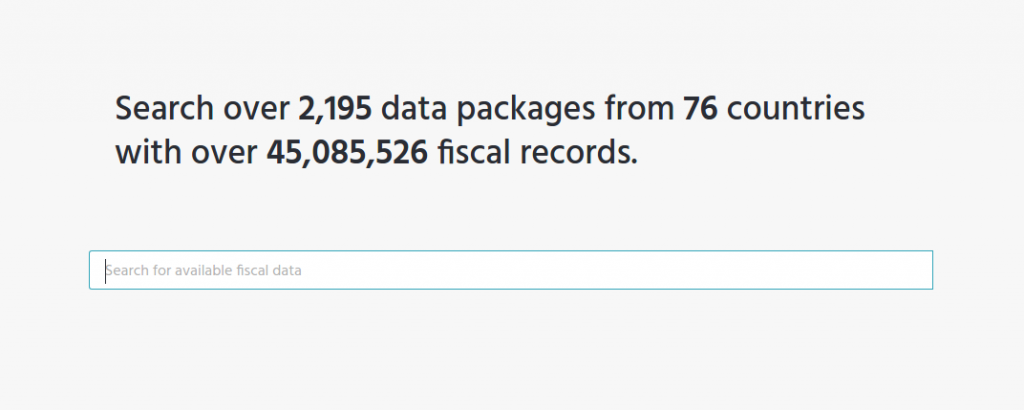Click the word 'data' in the headline
The image size is (1024, 410).
click(413, 110)
